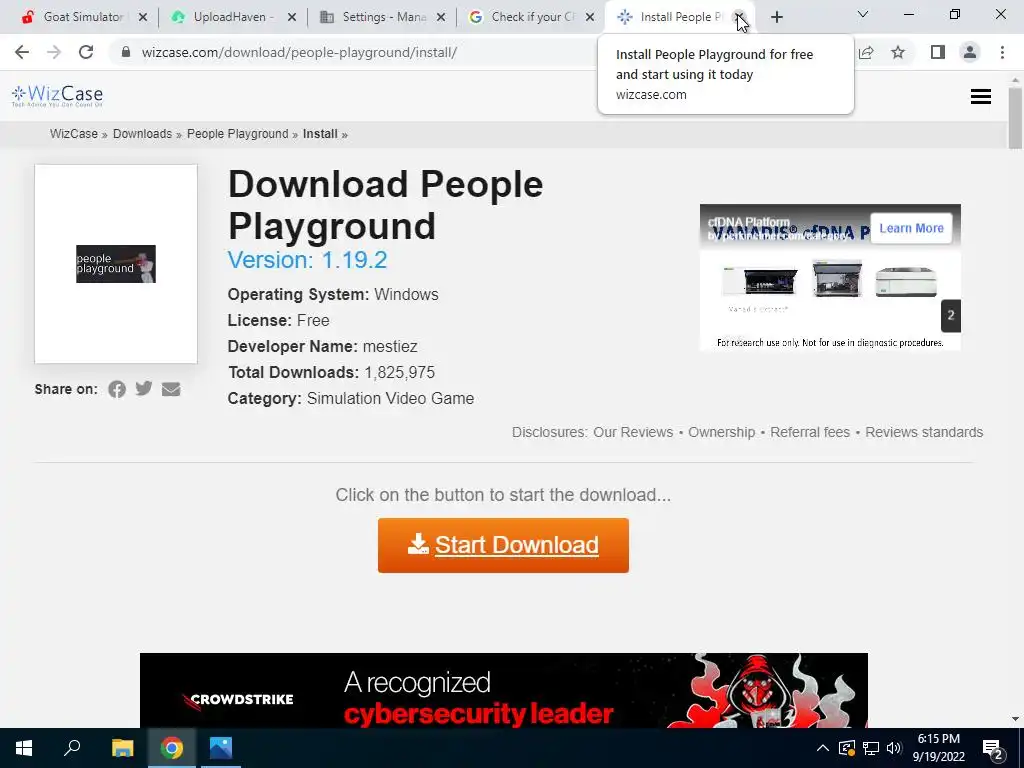Viewport: 1024px width, 768px height.
Task: Click Chrome icon in taskbar
Action: [172, 748]
